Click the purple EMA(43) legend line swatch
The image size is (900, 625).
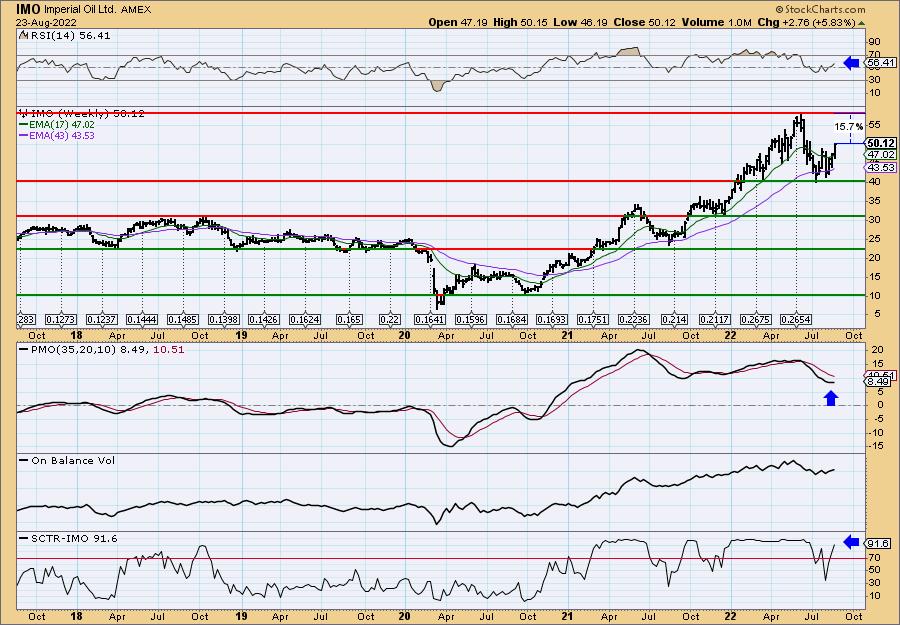(x=26, y=135)
